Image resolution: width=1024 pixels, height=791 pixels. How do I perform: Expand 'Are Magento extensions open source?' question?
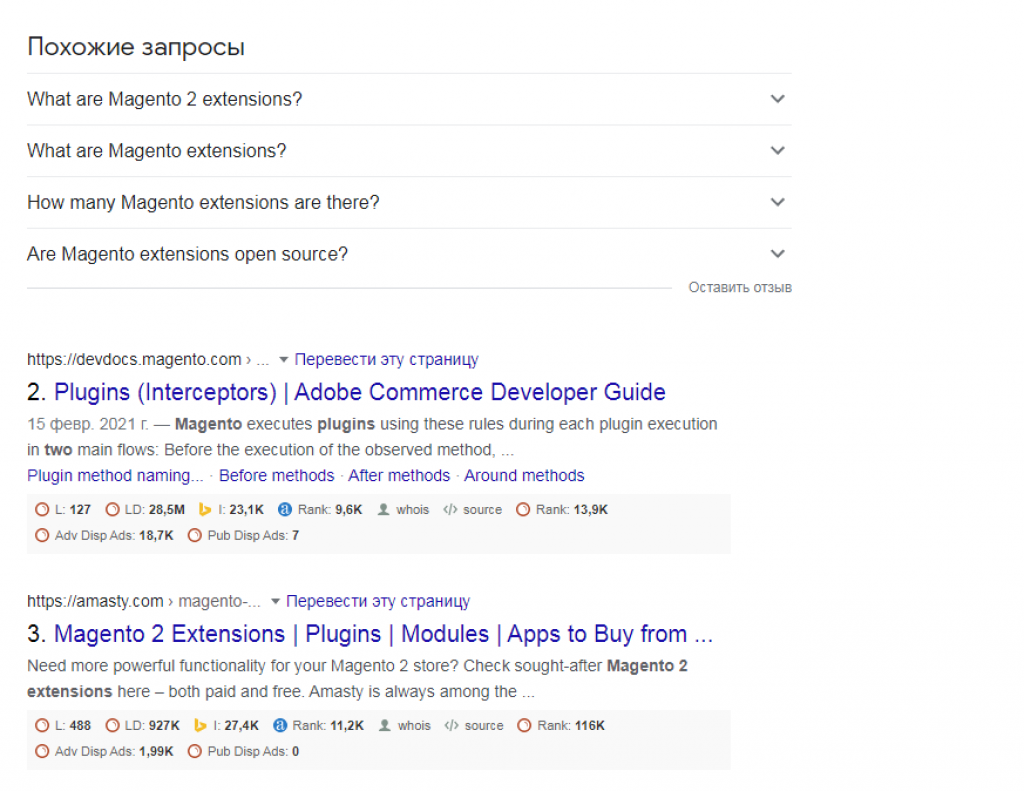[x=777, y=254]
